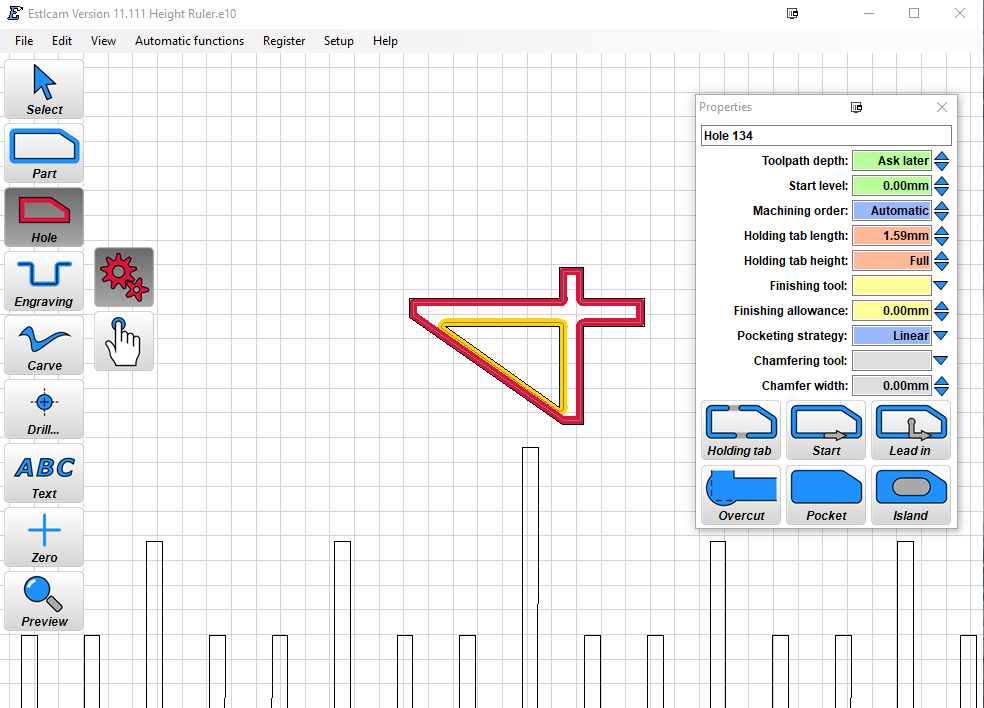
Task: Apply Overcut to the toolpath
Action: [741, 495]
